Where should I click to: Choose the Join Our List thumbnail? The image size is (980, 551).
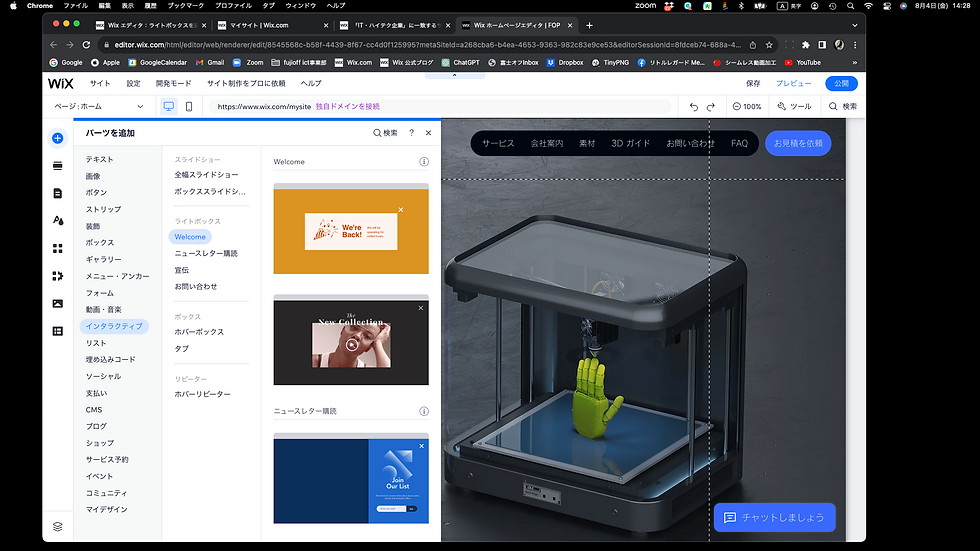351,479
